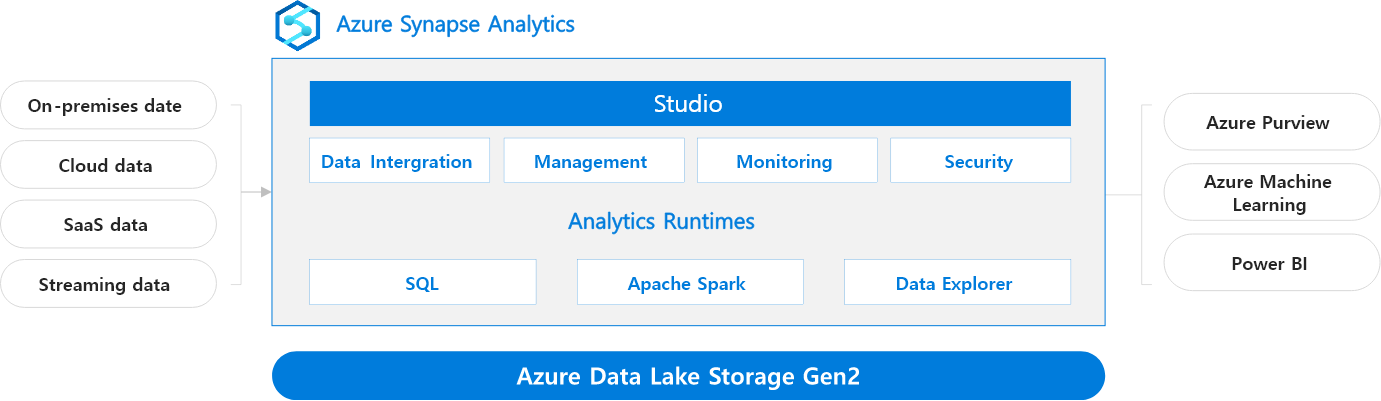Choose the Streaming data source pill

(x=108, y=284)
